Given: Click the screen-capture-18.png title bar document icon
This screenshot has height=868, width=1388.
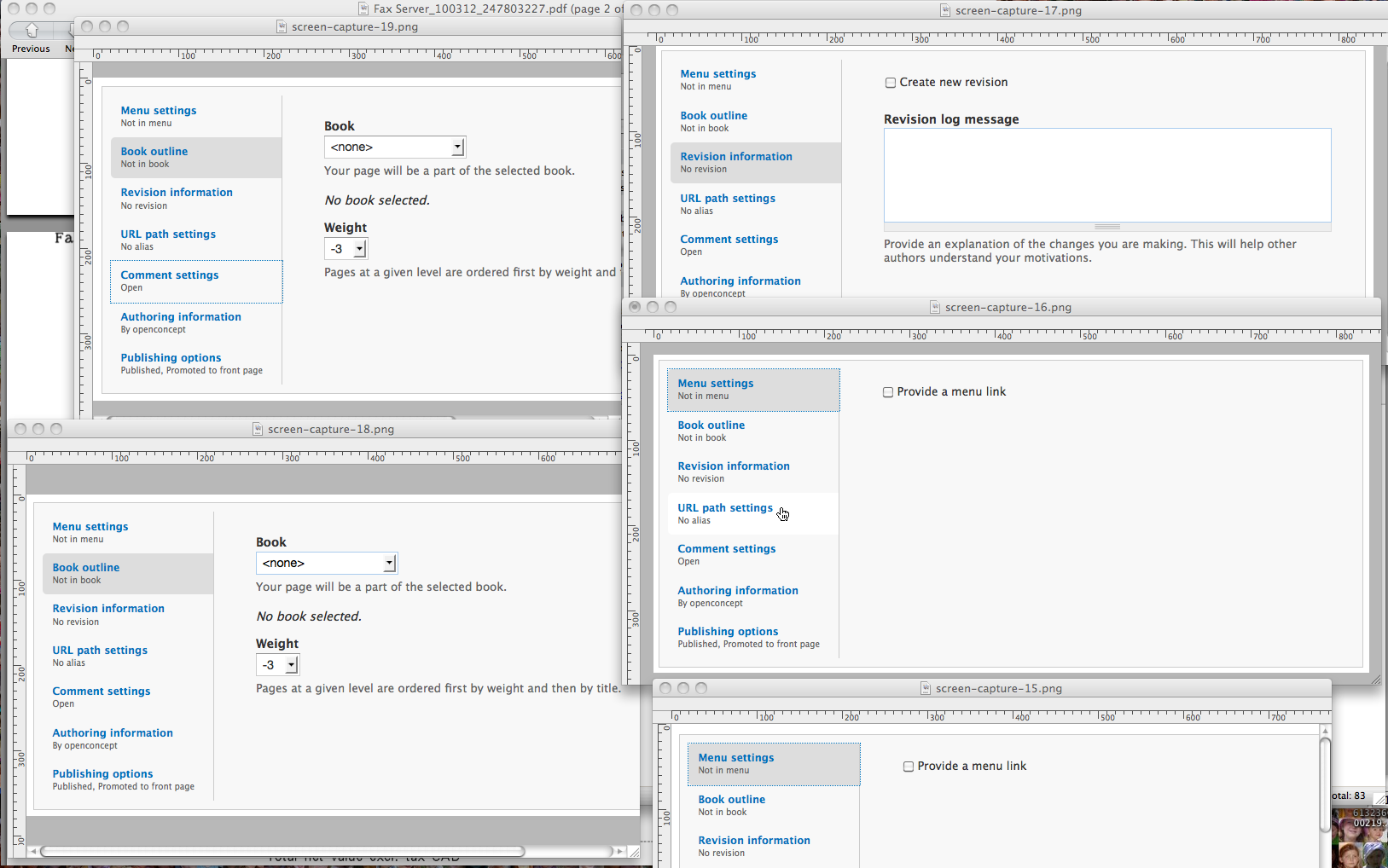Looking at the screenshot, I should [x=258, y=429].
